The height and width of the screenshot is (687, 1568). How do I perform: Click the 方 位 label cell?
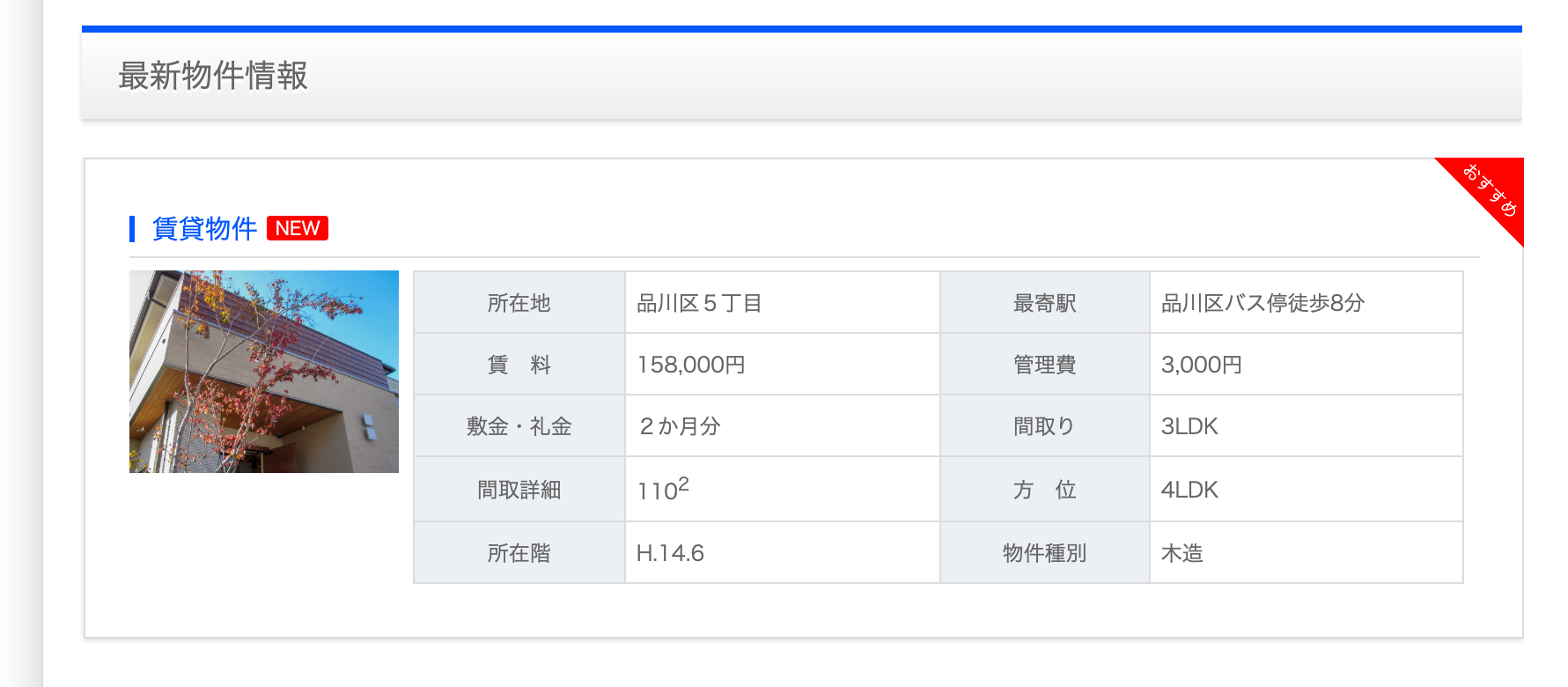tap(1045, 490)
